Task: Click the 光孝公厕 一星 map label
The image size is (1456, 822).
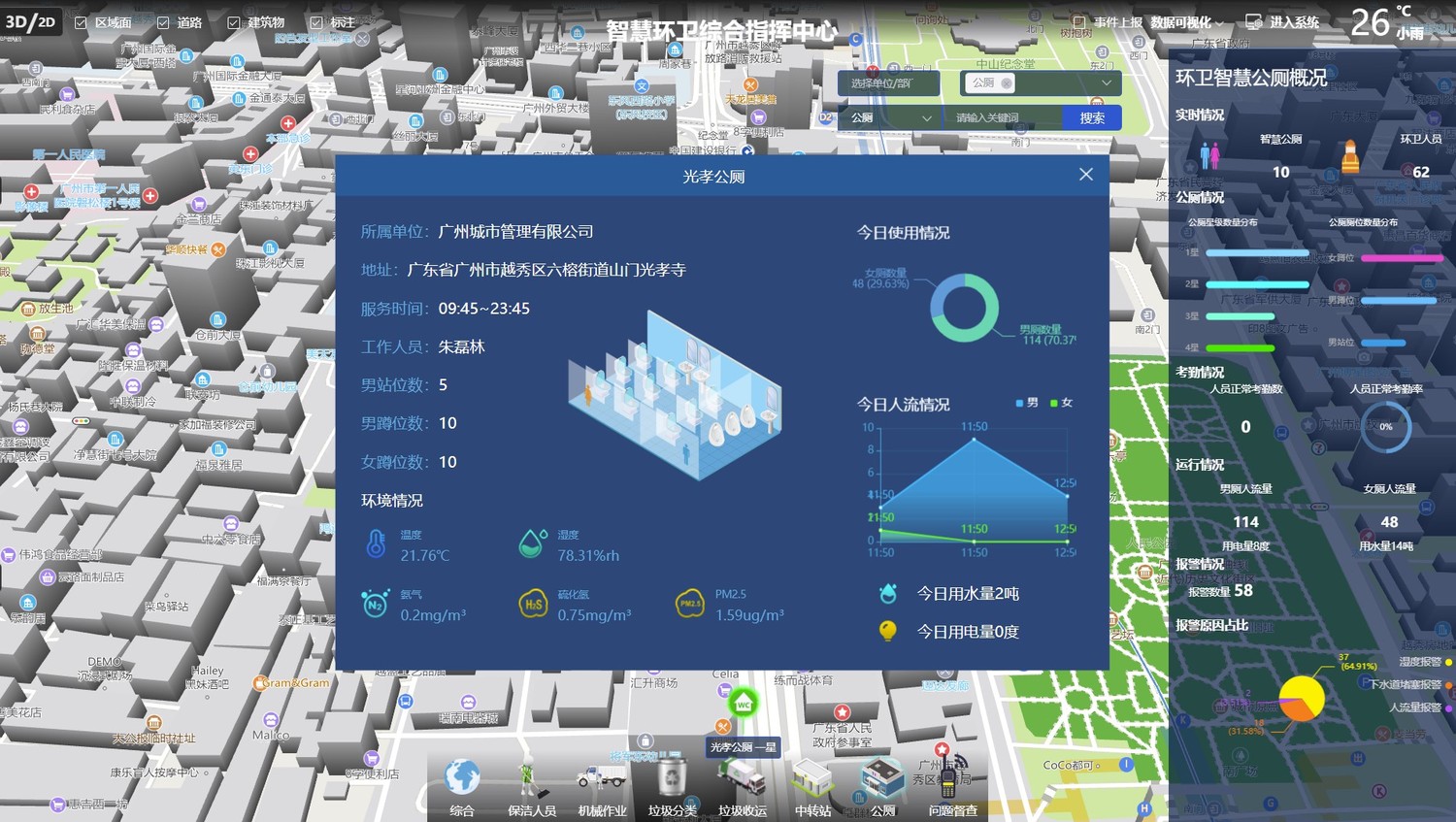Action: coord(744,747)
